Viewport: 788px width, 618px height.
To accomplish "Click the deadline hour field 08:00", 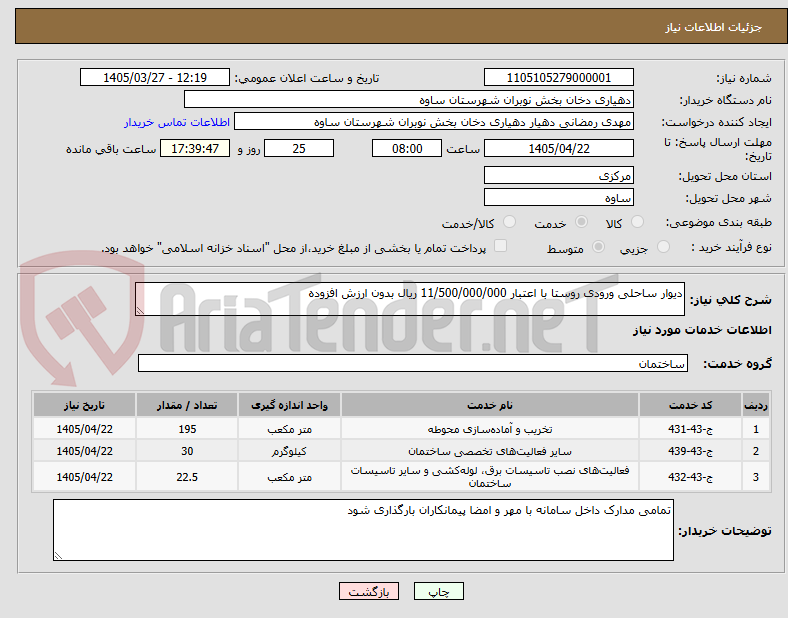I will 407,148.
